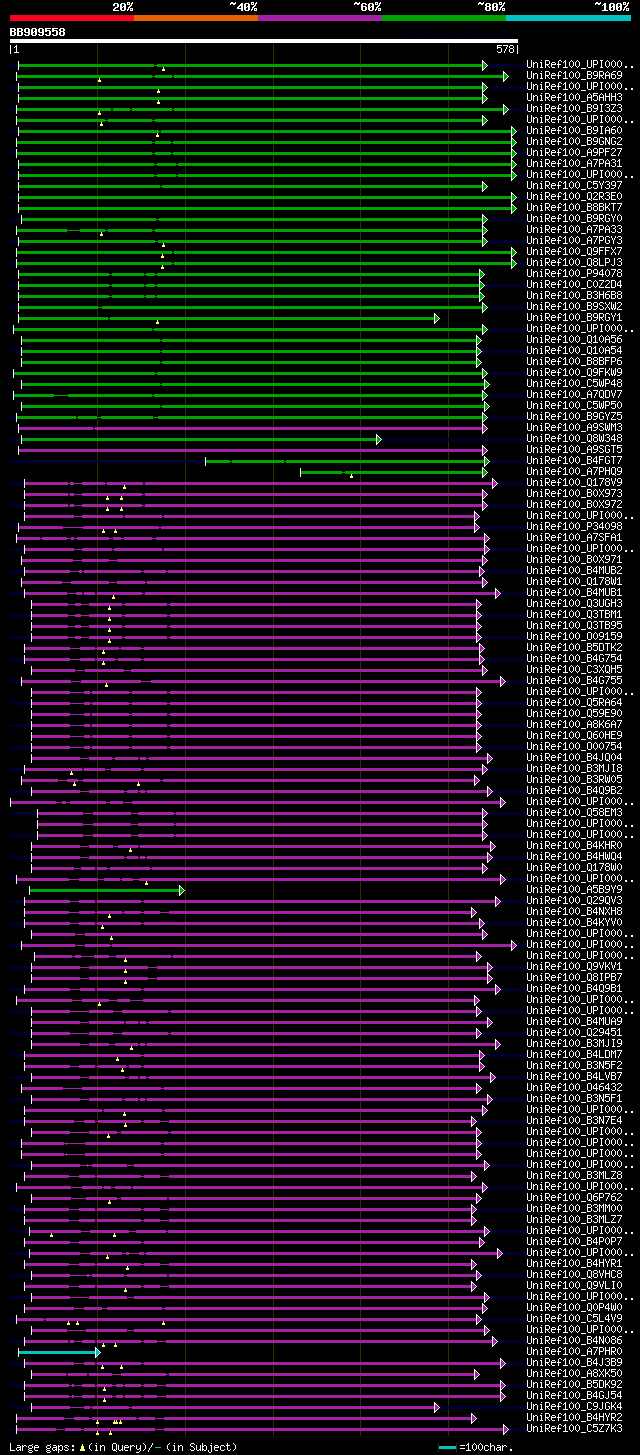Open hit UniRef100_B9IA60
Viewport: 640px width, 1455px height.
[574, 130]
